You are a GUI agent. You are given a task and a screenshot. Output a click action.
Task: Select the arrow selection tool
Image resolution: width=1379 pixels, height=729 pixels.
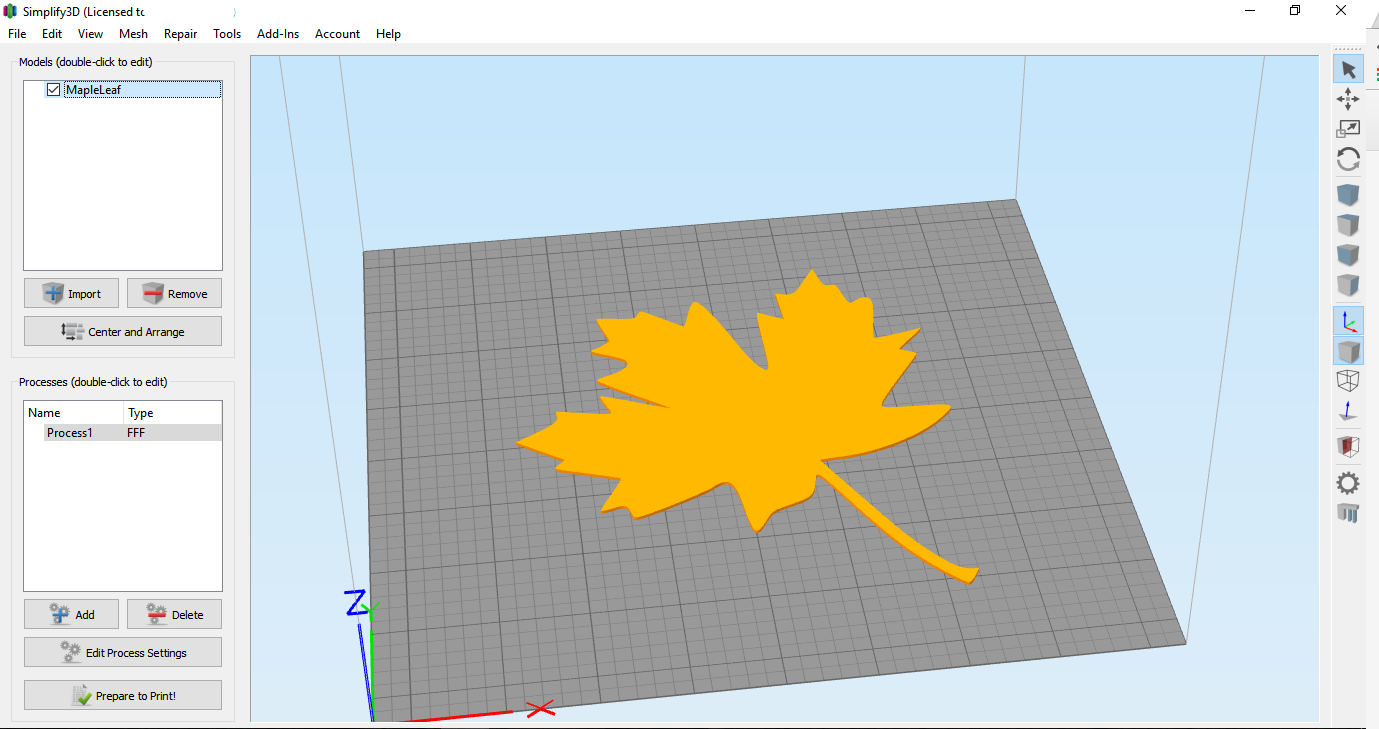1348,69
